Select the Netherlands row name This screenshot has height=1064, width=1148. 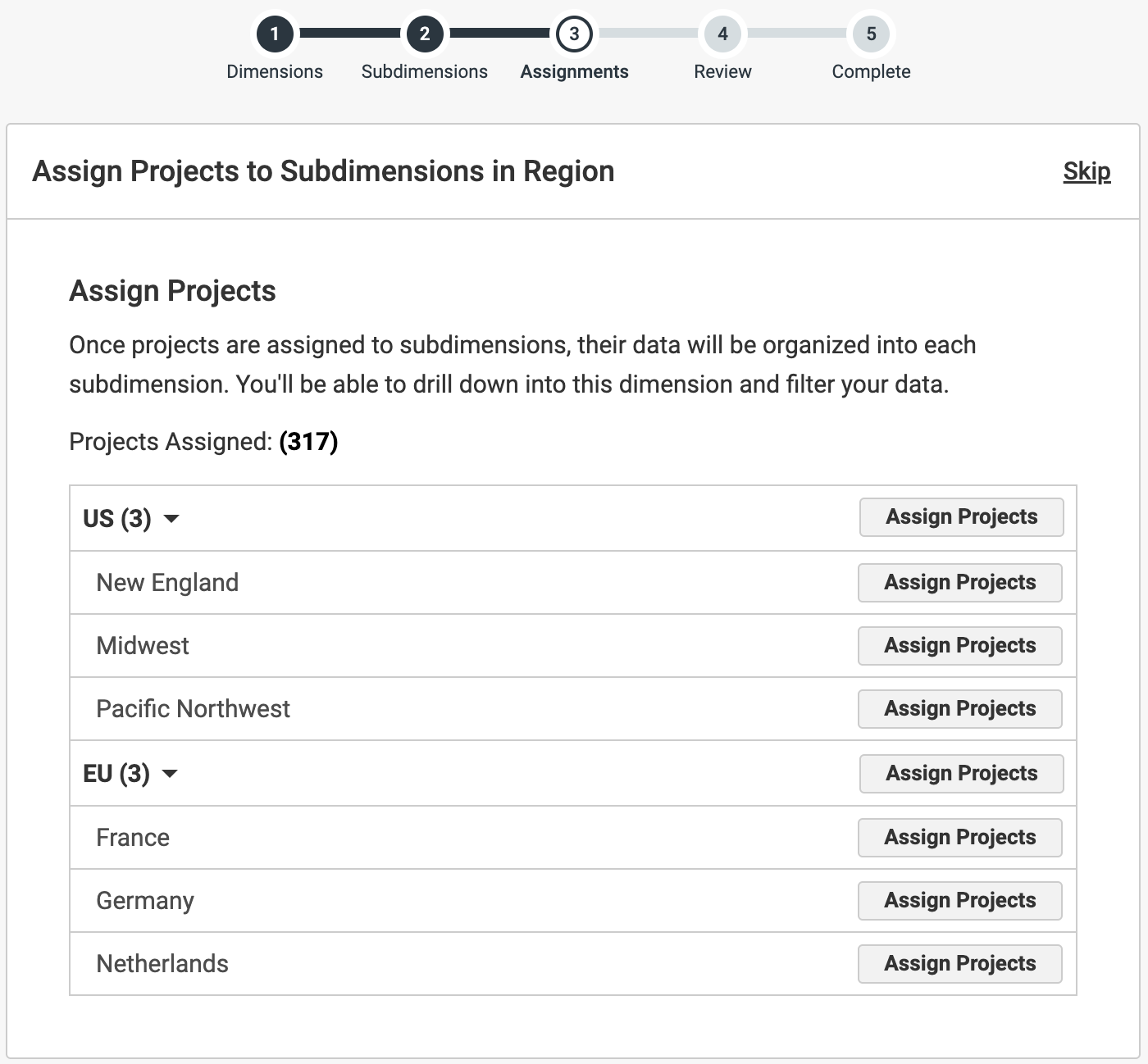[x=162, y=964]
